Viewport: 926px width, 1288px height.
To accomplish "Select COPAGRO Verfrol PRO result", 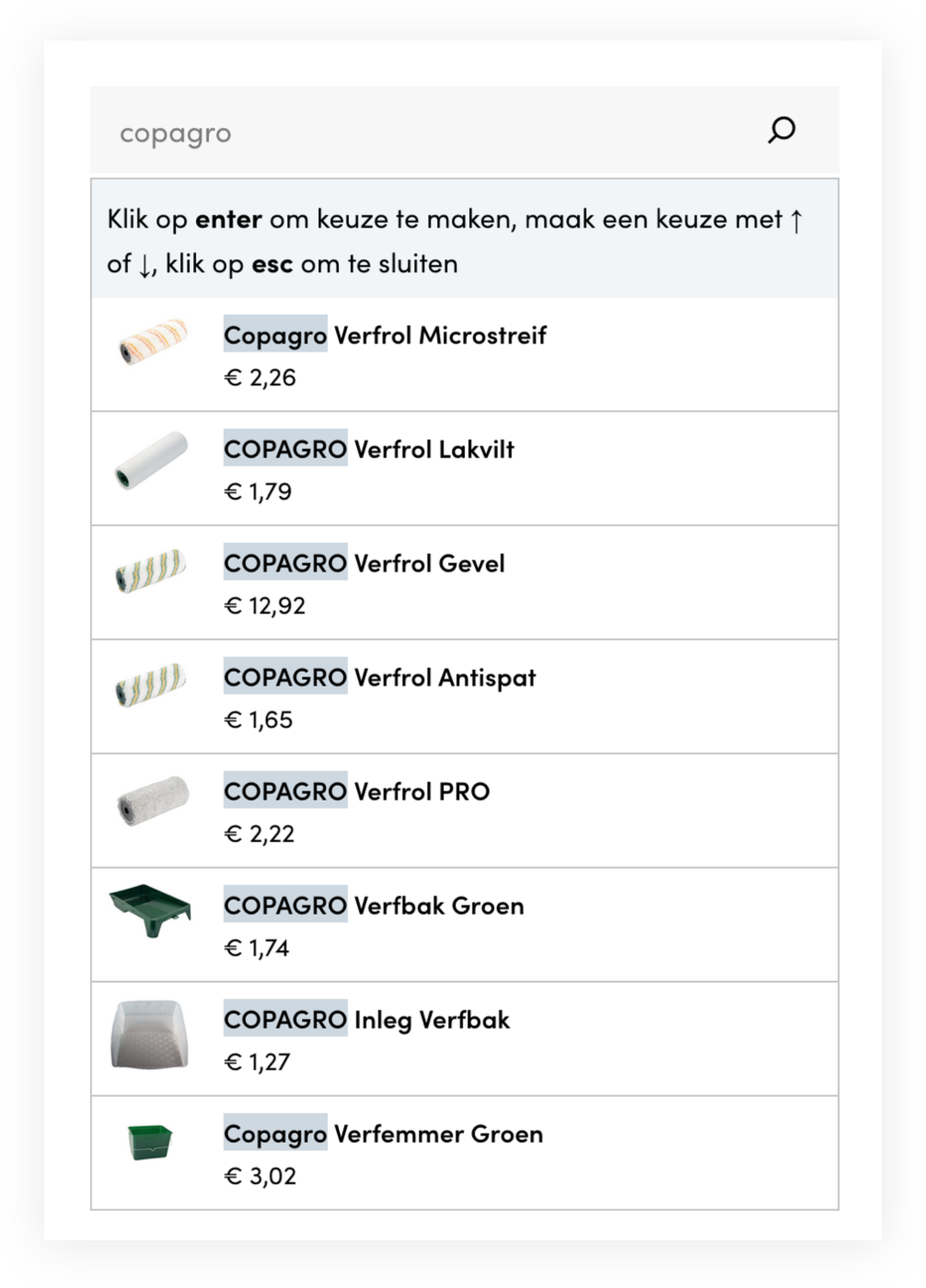I will 356,792.
